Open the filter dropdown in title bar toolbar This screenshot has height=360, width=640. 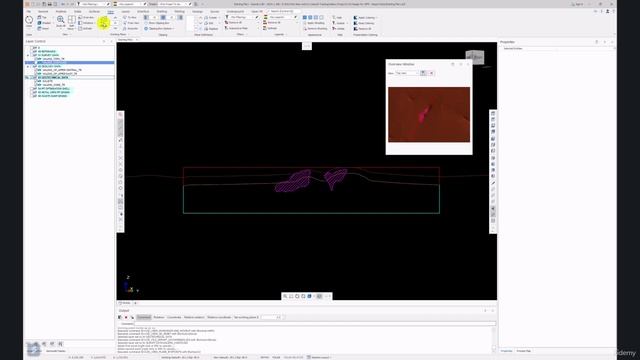(93, 4)
